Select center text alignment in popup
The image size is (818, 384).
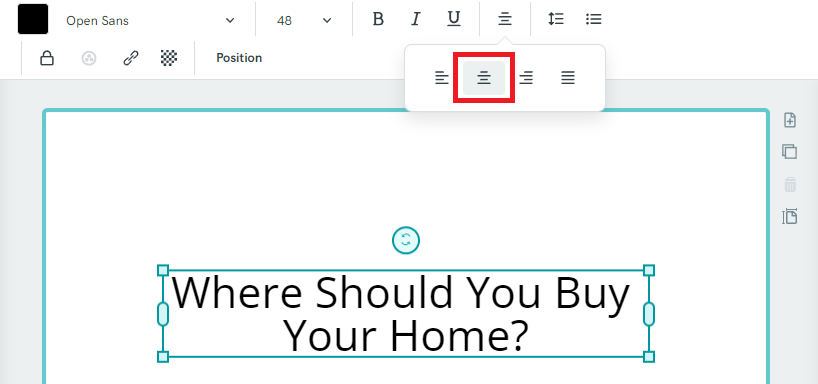click(484, 78)
